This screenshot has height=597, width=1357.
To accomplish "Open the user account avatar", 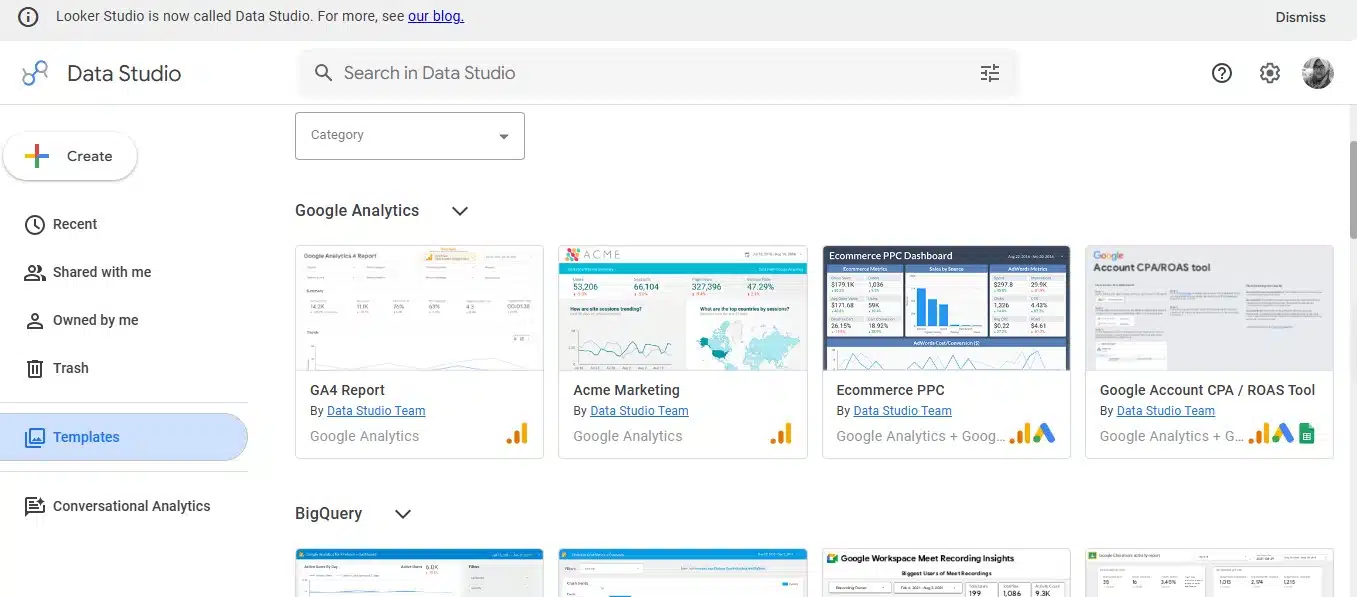I will pyautogui.click(x=1318, y=73).
